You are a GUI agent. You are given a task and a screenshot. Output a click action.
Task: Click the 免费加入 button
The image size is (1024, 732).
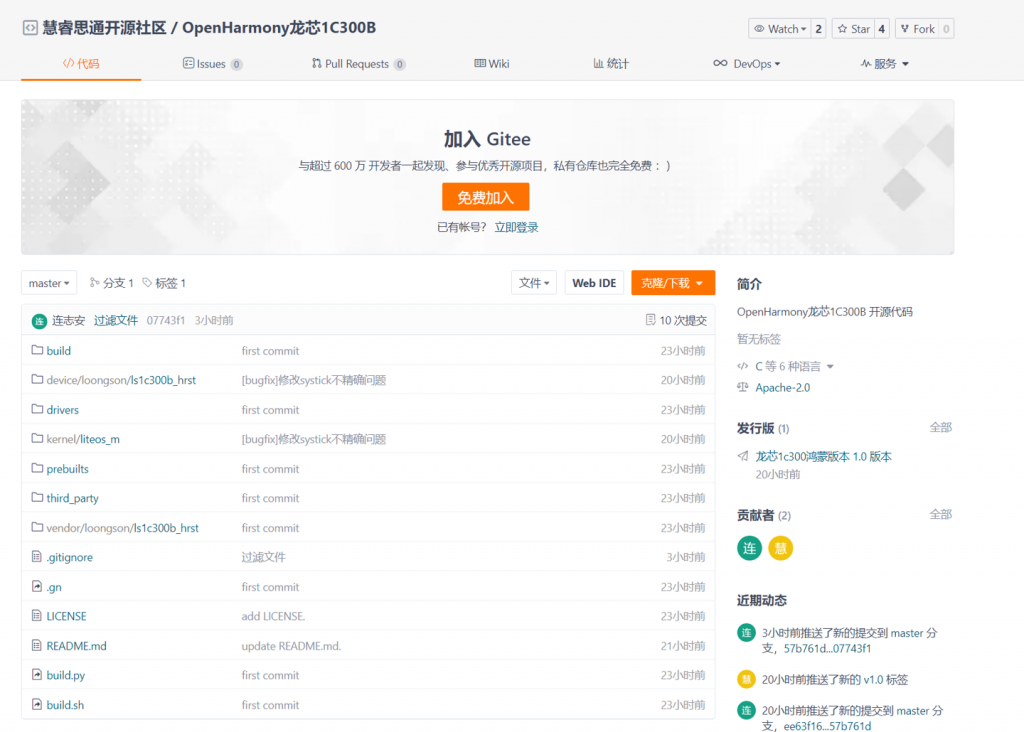[x=485, y=197]
